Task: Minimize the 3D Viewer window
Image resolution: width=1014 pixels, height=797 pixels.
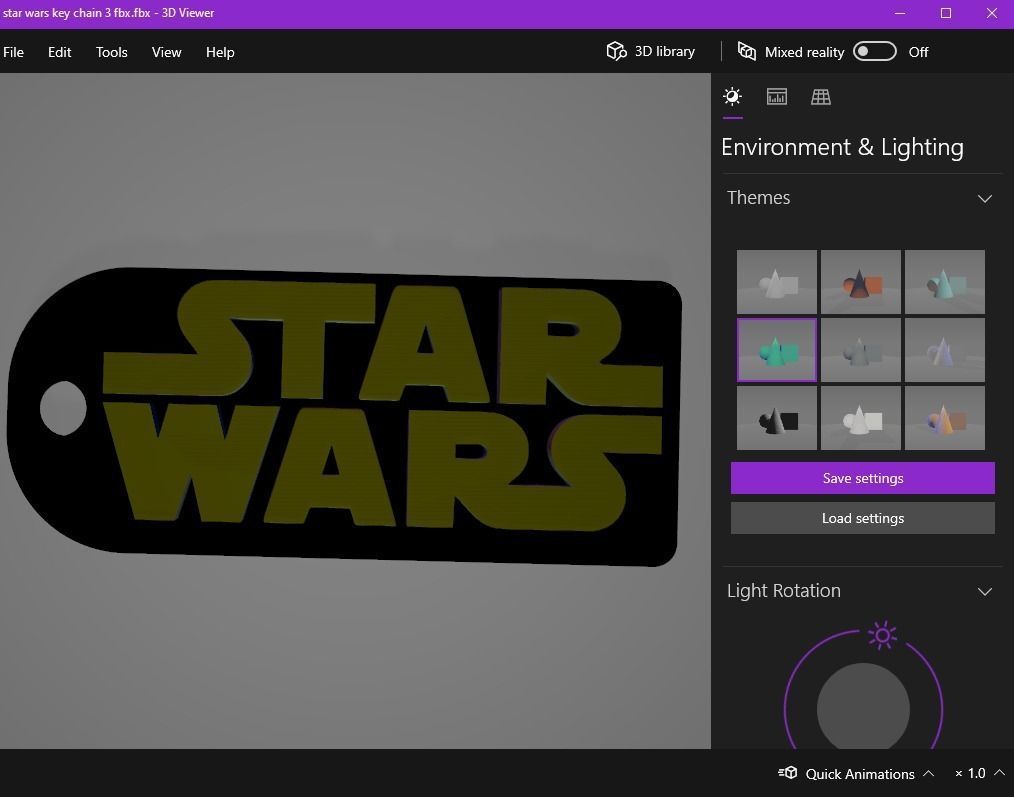Action: [x=900, y=13]
